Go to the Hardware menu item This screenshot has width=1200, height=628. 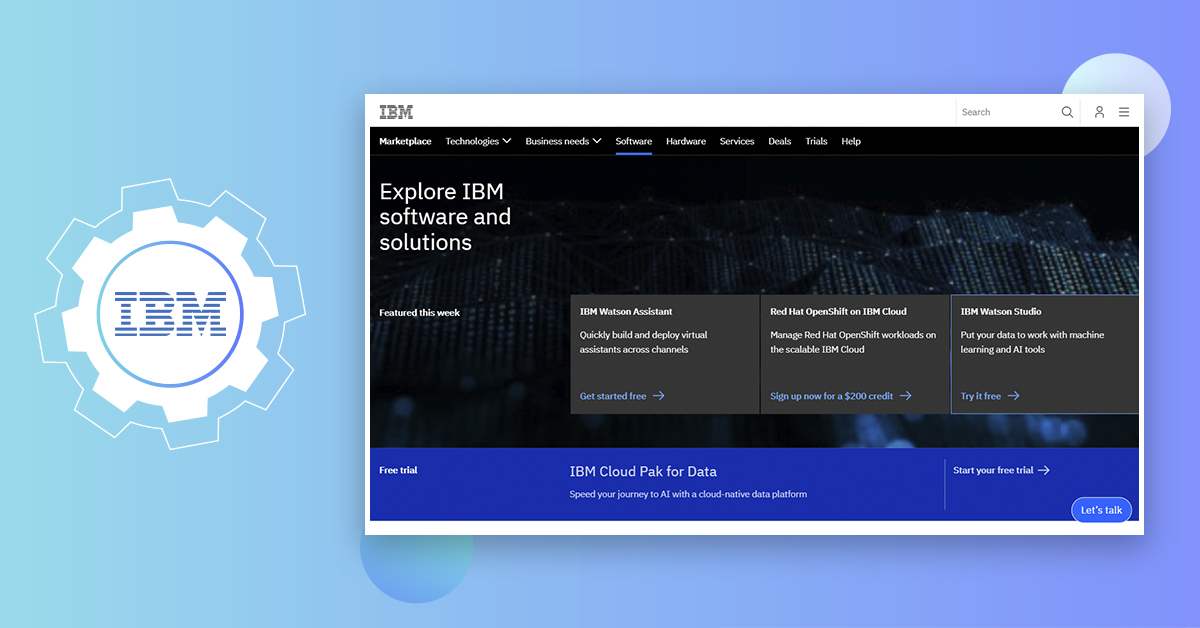tap(686, 141)
